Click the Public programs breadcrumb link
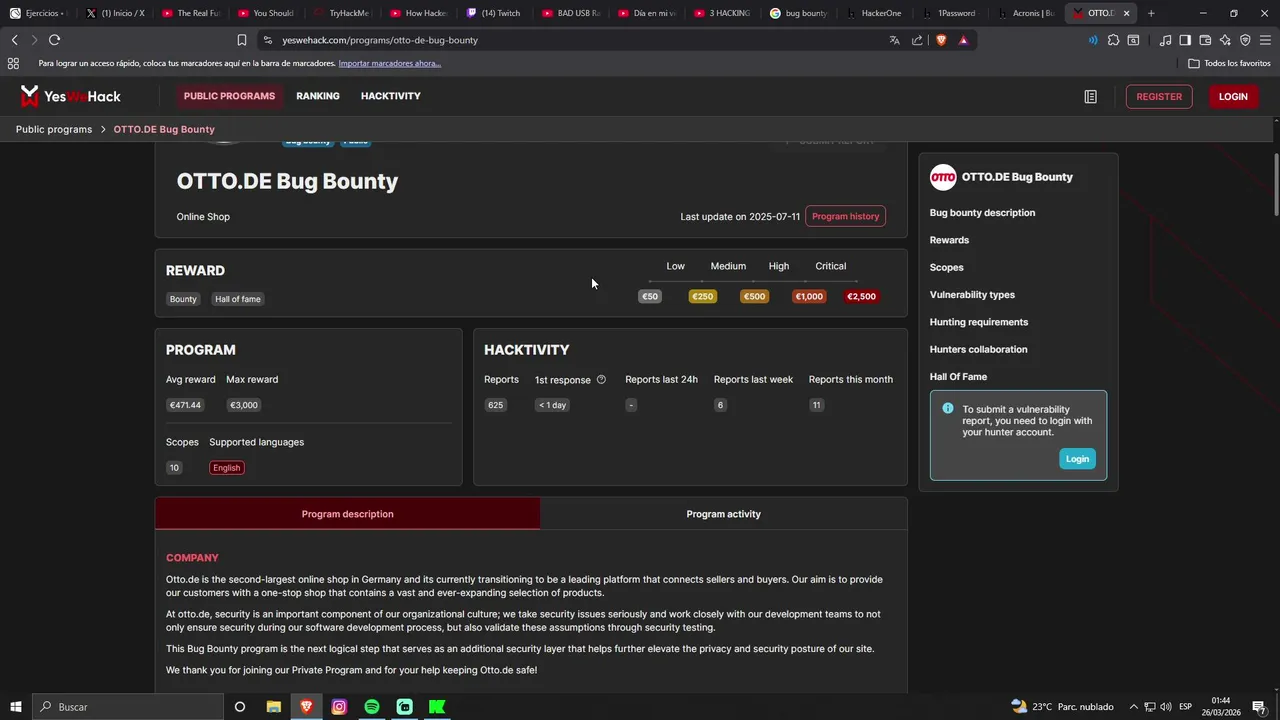 tap(54, 129)
